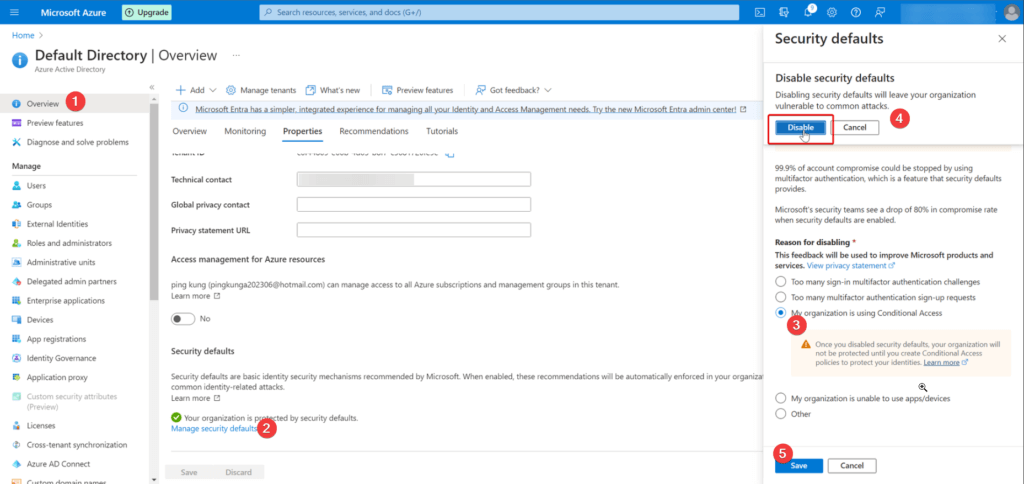The height and width of the screenshot is (484, 1024).
Task: Click the Devices icon in sidebar
Action: click(17, 320)
